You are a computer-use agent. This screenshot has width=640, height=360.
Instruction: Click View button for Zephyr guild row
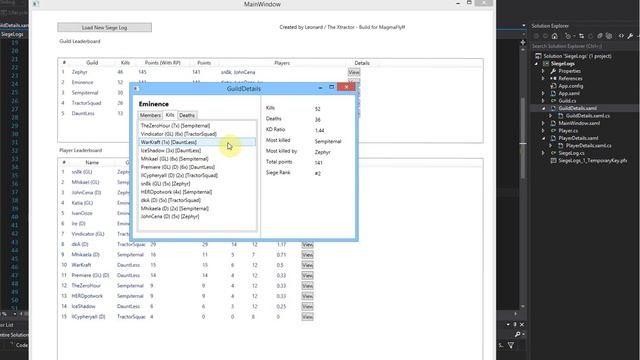pos(354,72)
